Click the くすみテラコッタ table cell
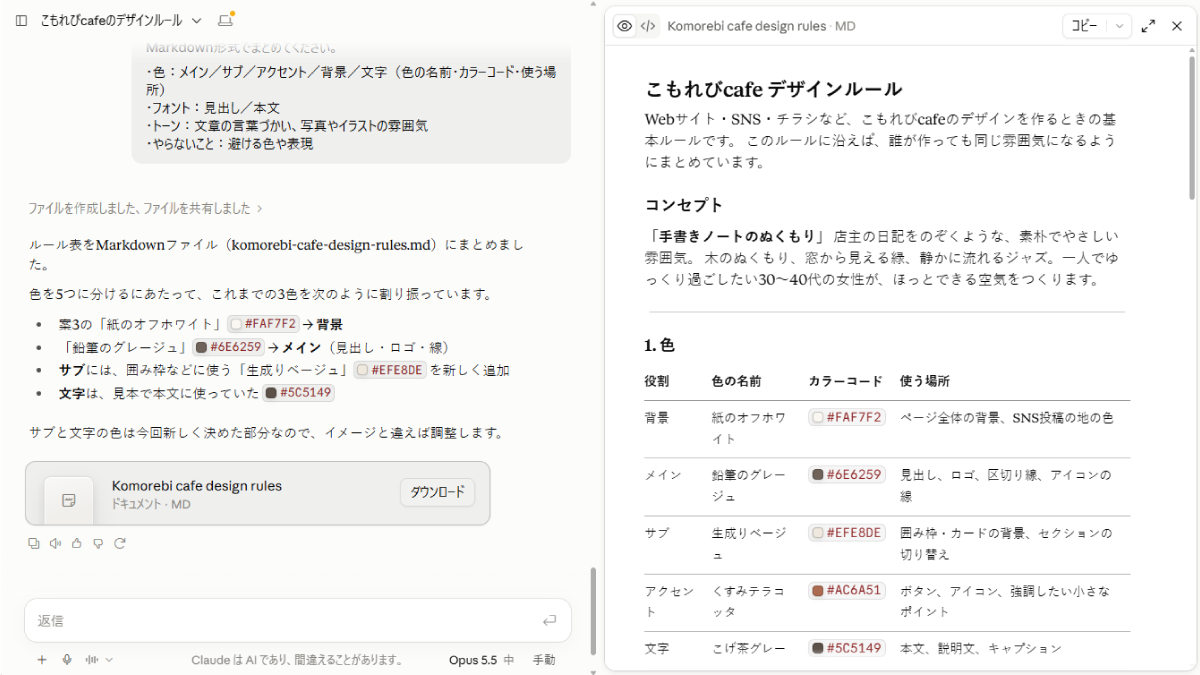Viewport: 1200px width, 675px height. pyautogui.click(x=748, y=601)
